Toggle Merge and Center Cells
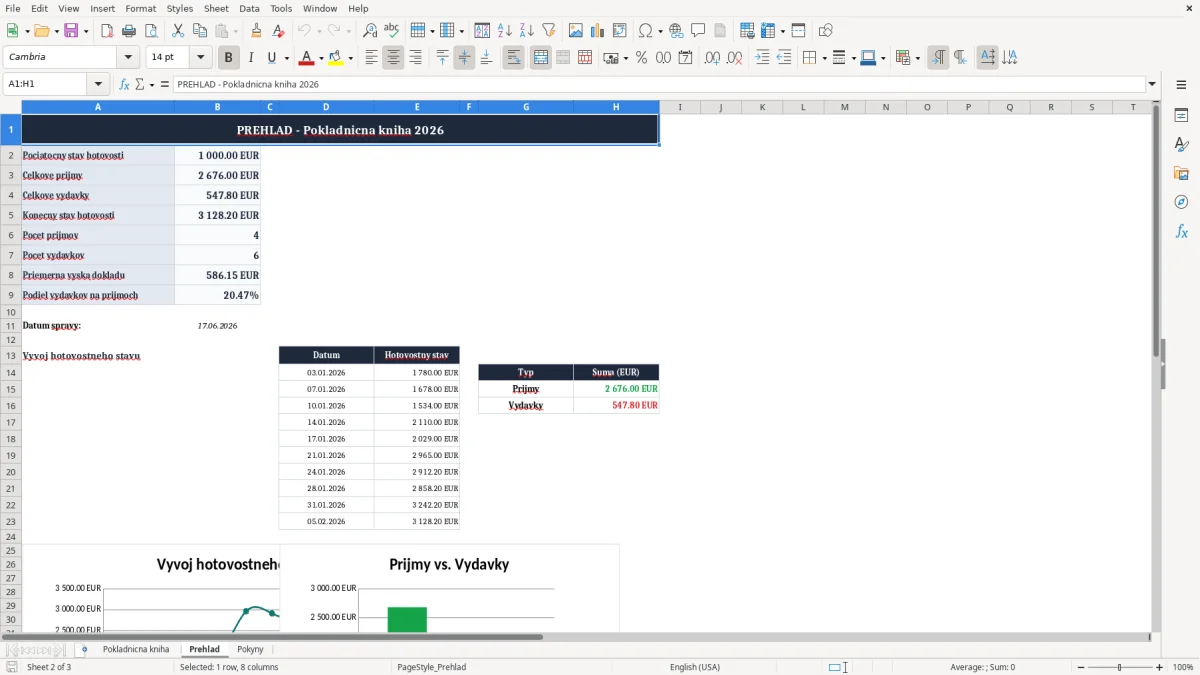 pos(541,58)
